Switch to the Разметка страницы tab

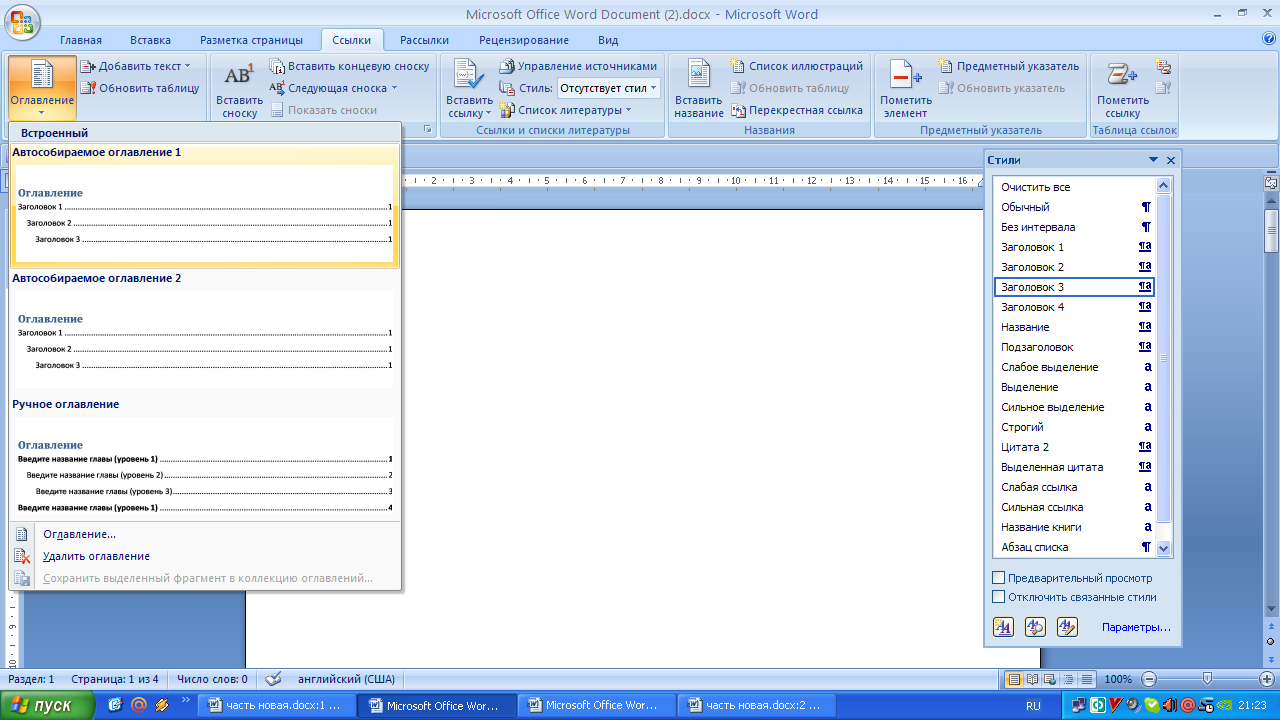(251, 40)
